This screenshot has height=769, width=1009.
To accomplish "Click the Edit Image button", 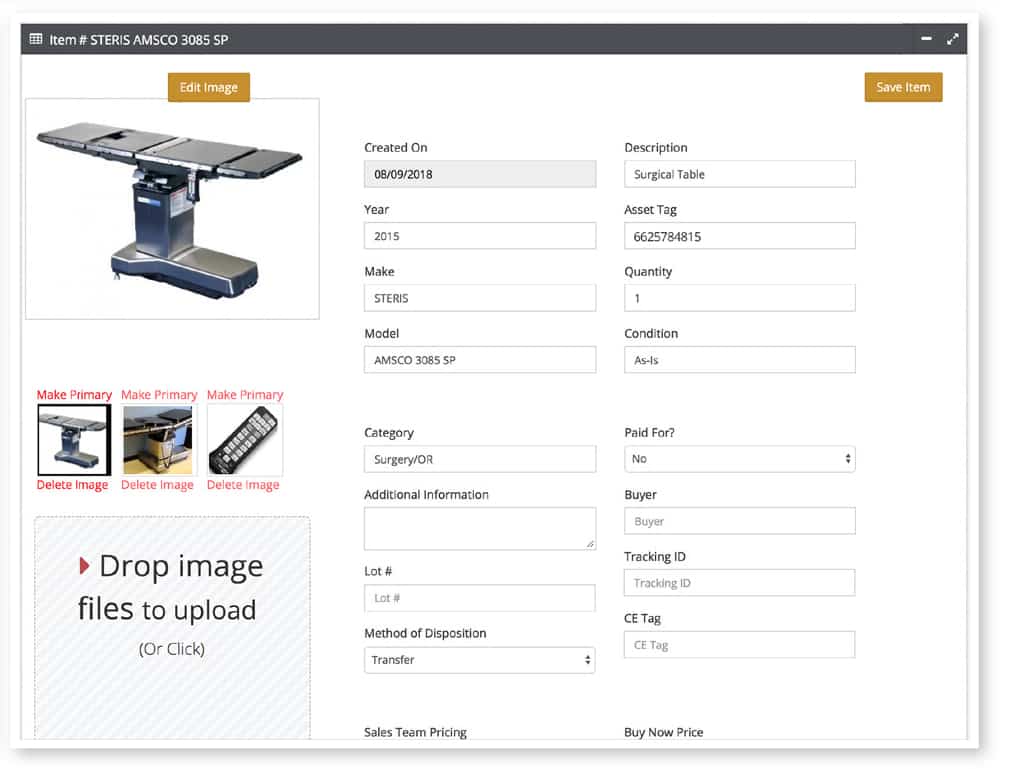I will [208, 87].
